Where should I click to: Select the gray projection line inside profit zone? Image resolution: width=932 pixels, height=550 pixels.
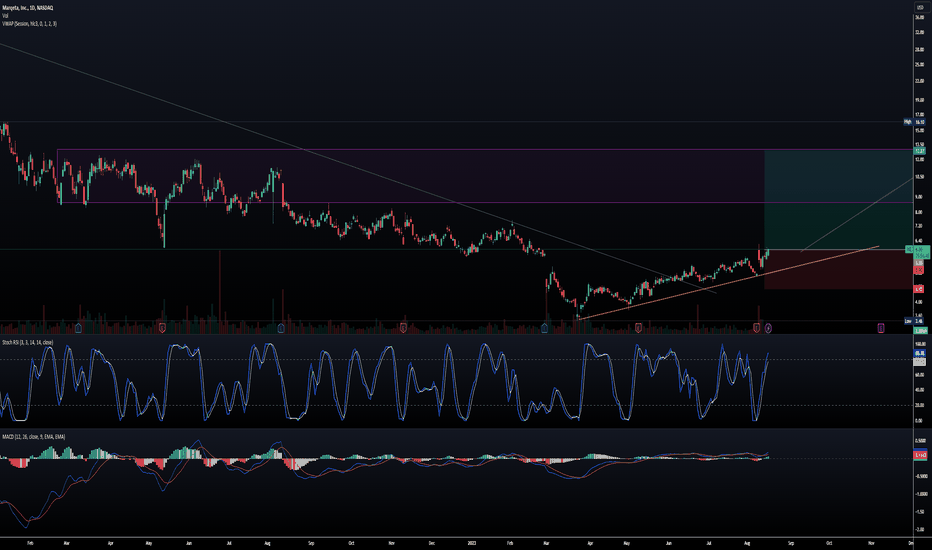[x=857, y=215]
